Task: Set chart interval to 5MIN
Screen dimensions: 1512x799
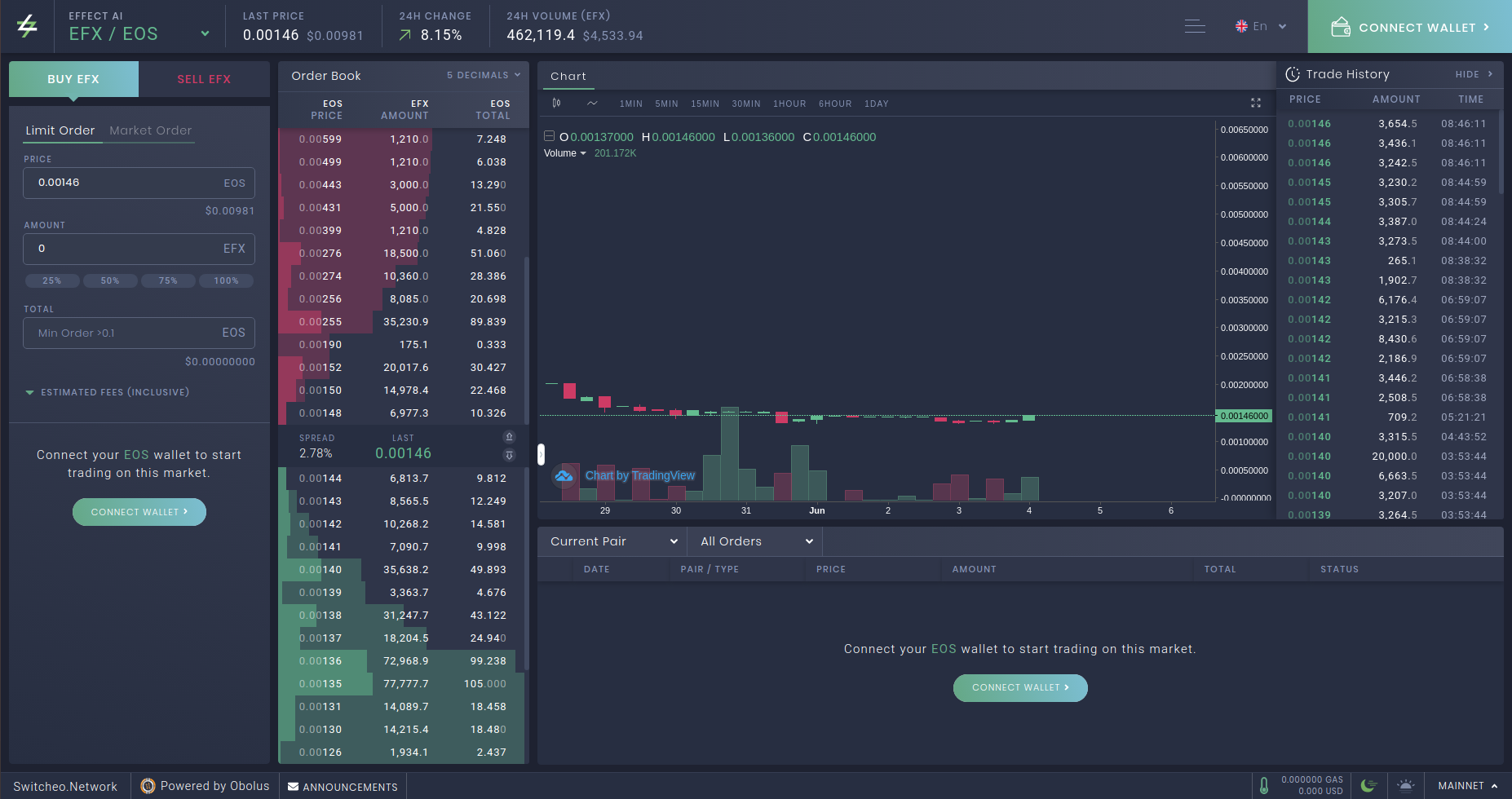Action: coord(666,104)
